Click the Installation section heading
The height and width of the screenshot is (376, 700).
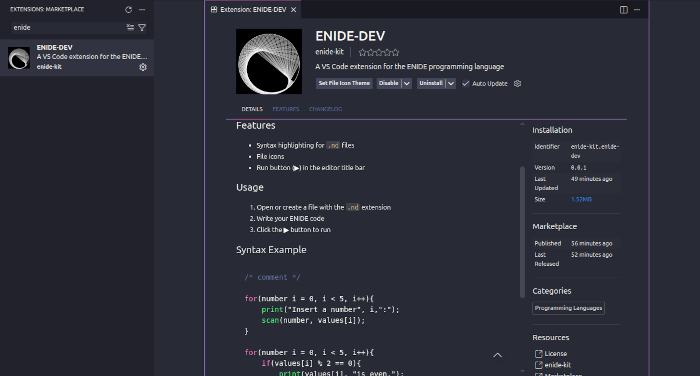pos(552,130)
